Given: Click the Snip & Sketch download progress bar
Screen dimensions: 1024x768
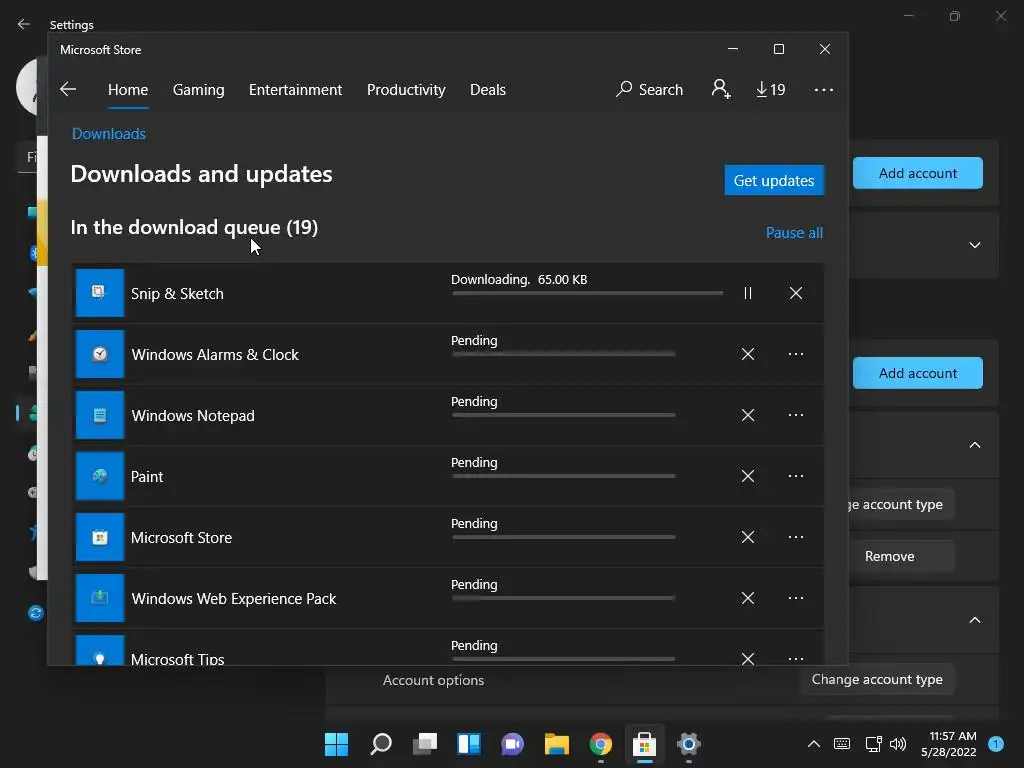Looking at the screenshot, I should (587, 294).
